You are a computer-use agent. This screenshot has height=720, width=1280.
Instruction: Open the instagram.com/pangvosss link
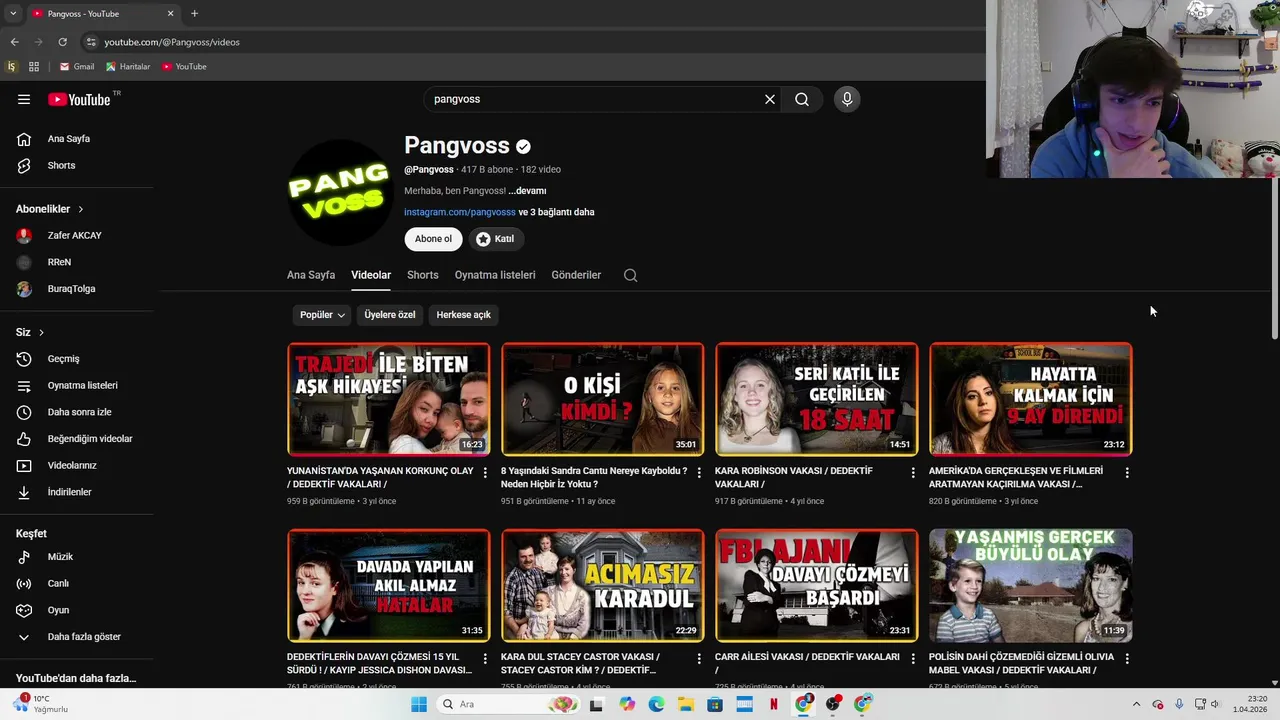[x=460, y=212]
